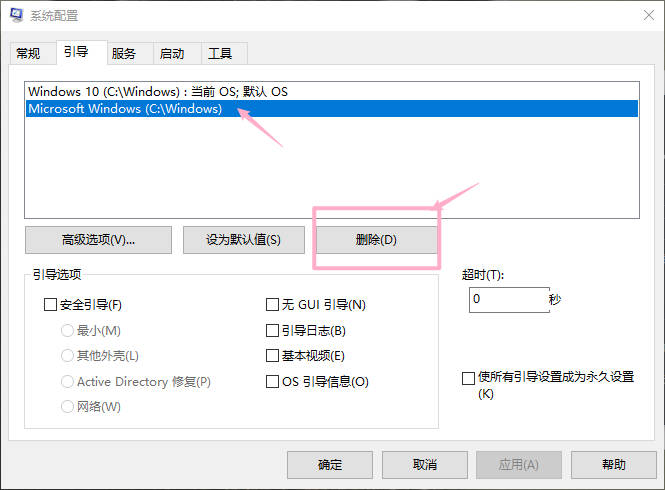665x490 pixels.
Task: Click the 超时(T) seconds input field
Action: 509,300
